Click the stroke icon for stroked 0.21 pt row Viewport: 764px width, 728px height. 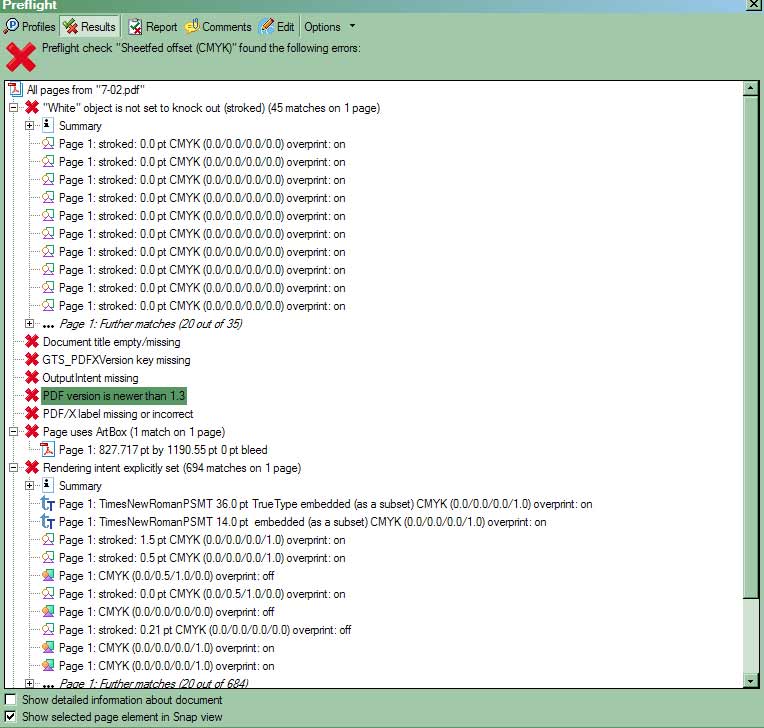pyautogui.click(x=48, y=630)
